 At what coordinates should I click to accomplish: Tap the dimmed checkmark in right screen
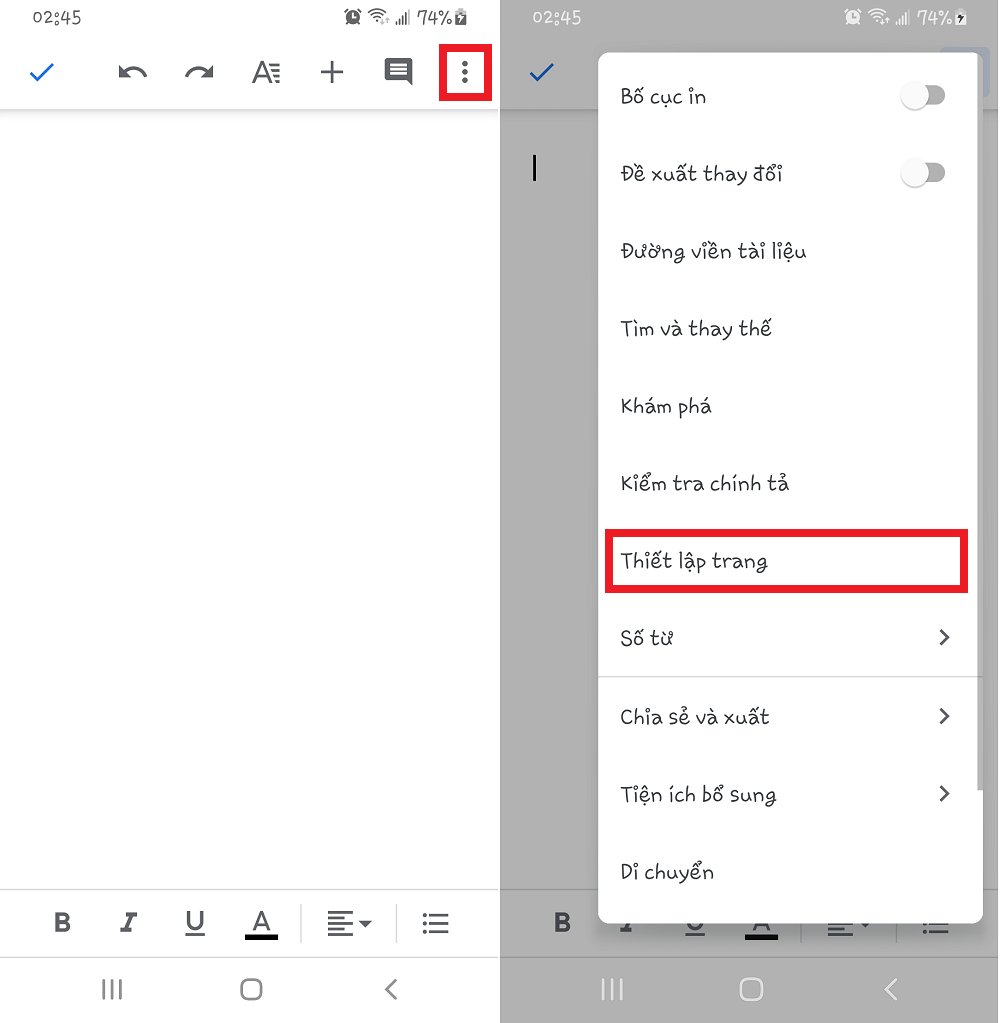(541, 72)
